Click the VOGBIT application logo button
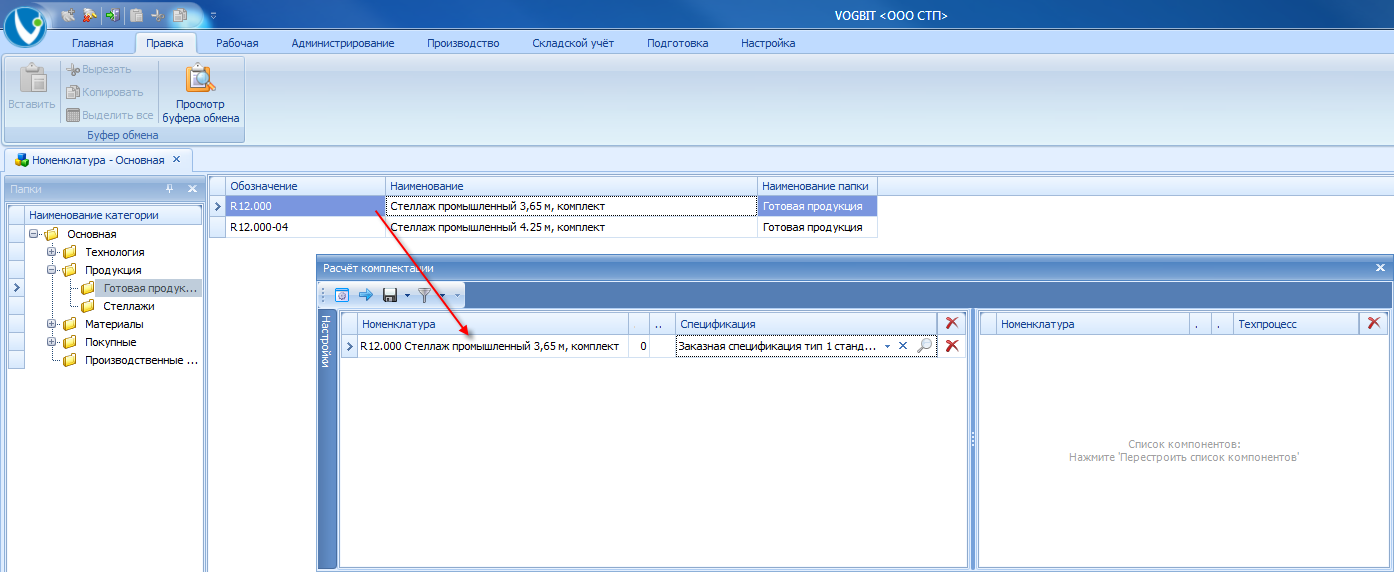This screenshot has height=572, width=1394. pyautogui.click(x=25, y=26)
